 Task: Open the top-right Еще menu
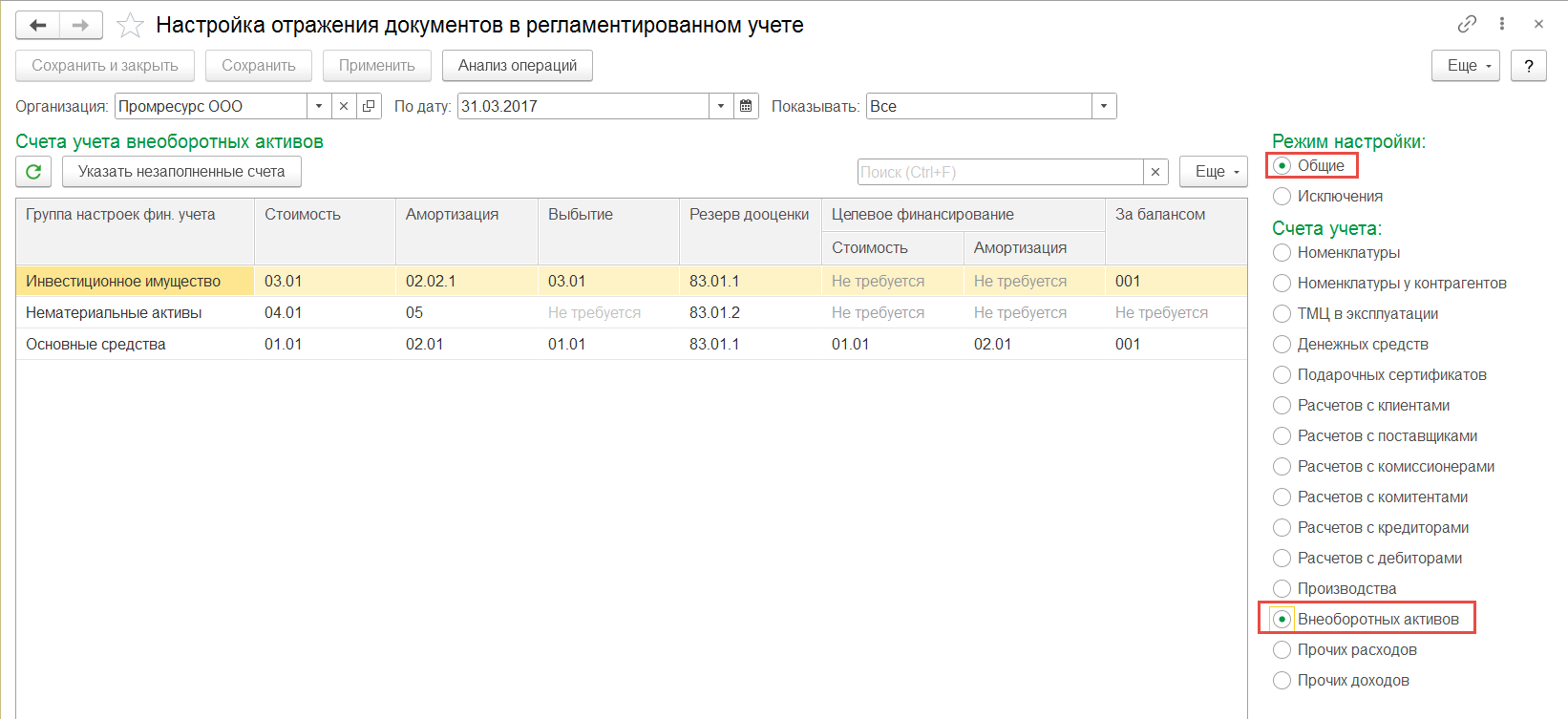tap(1466, 66)
